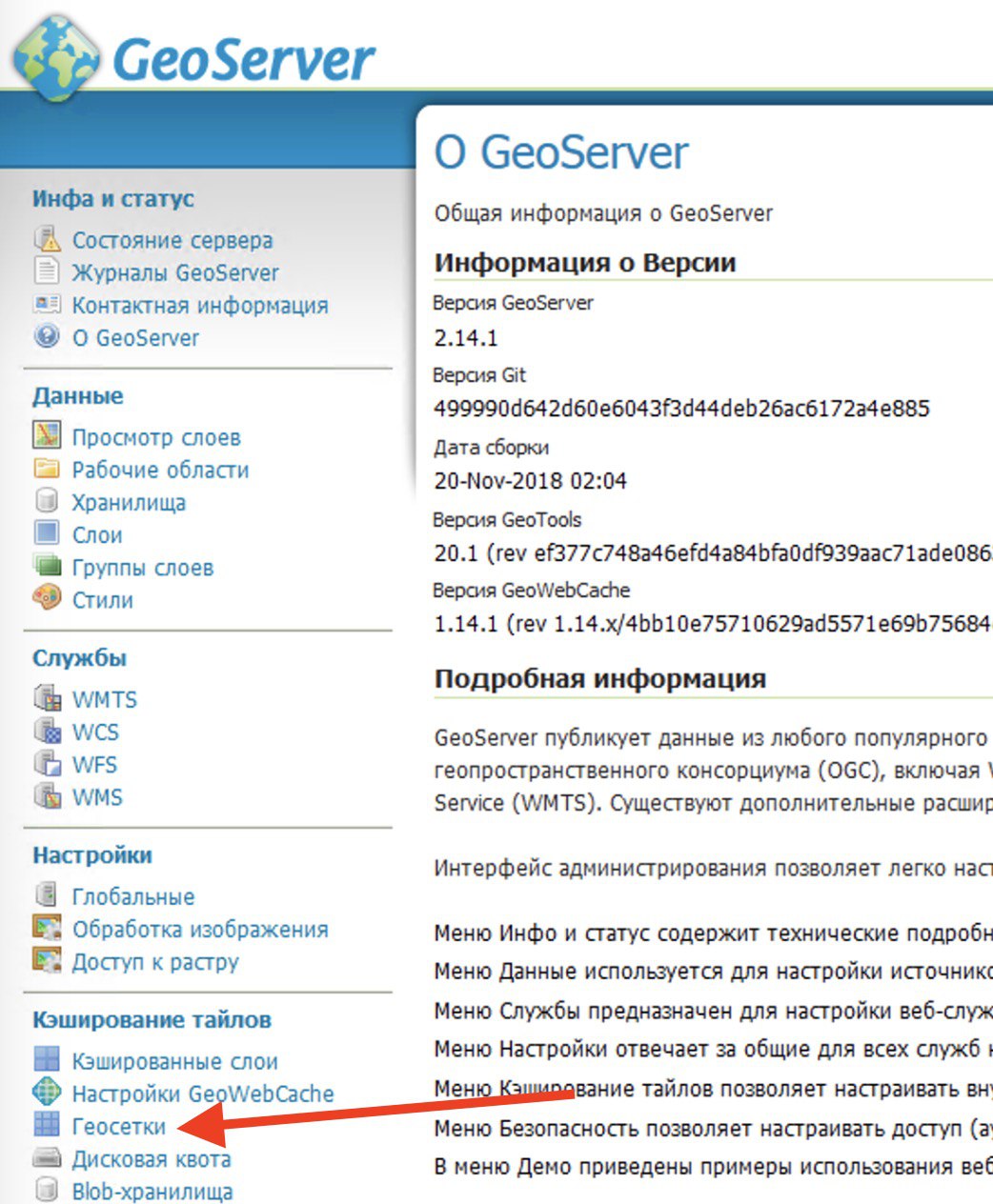Click the layers square icon
Viewport: 993px width, 1204px height.
(x=47, y=532)
